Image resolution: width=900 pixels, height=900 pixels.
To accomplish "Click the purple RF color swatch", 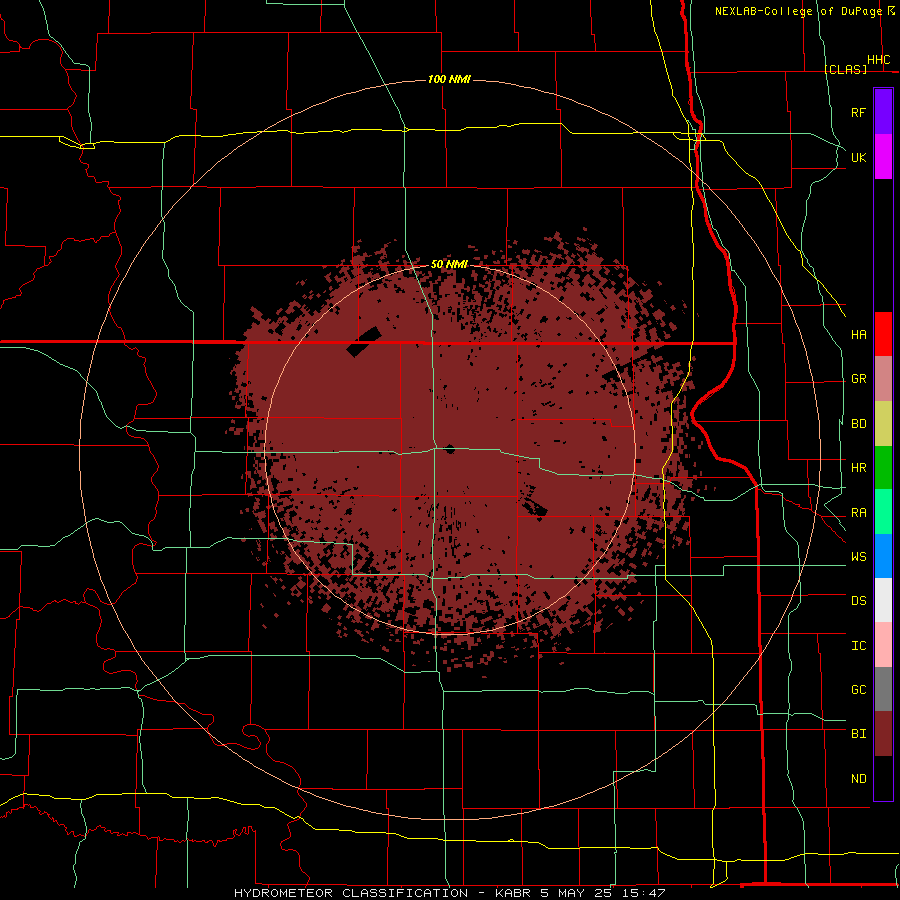I will tap(883, 112).
